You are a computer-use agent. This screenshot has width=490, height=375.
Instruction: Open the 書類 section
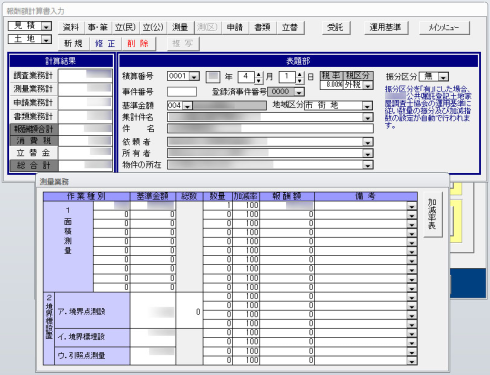[262, 27]
